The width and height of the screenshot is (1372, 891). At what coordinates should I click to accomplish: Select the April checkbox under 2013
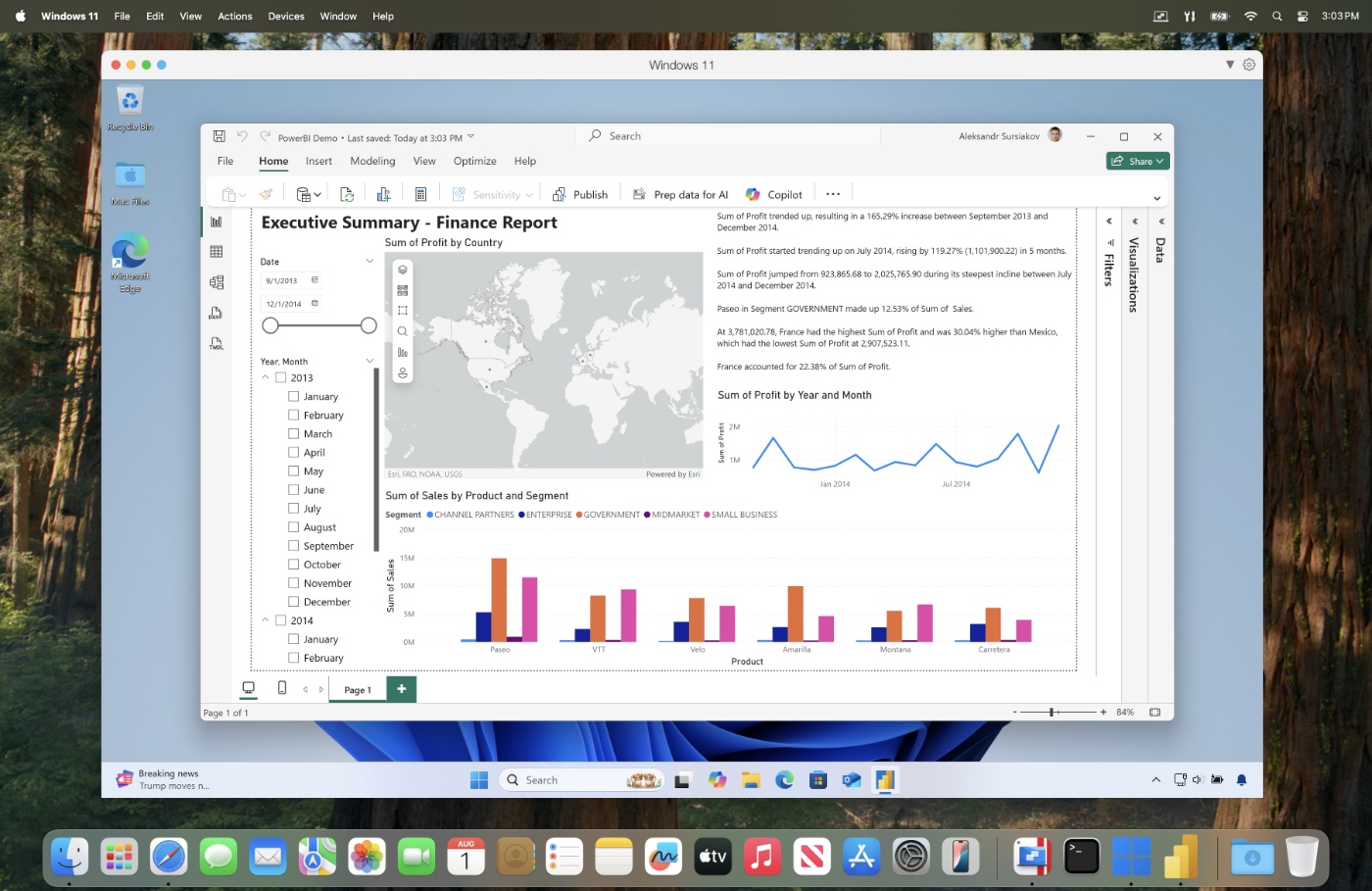(x=293, y=453)
